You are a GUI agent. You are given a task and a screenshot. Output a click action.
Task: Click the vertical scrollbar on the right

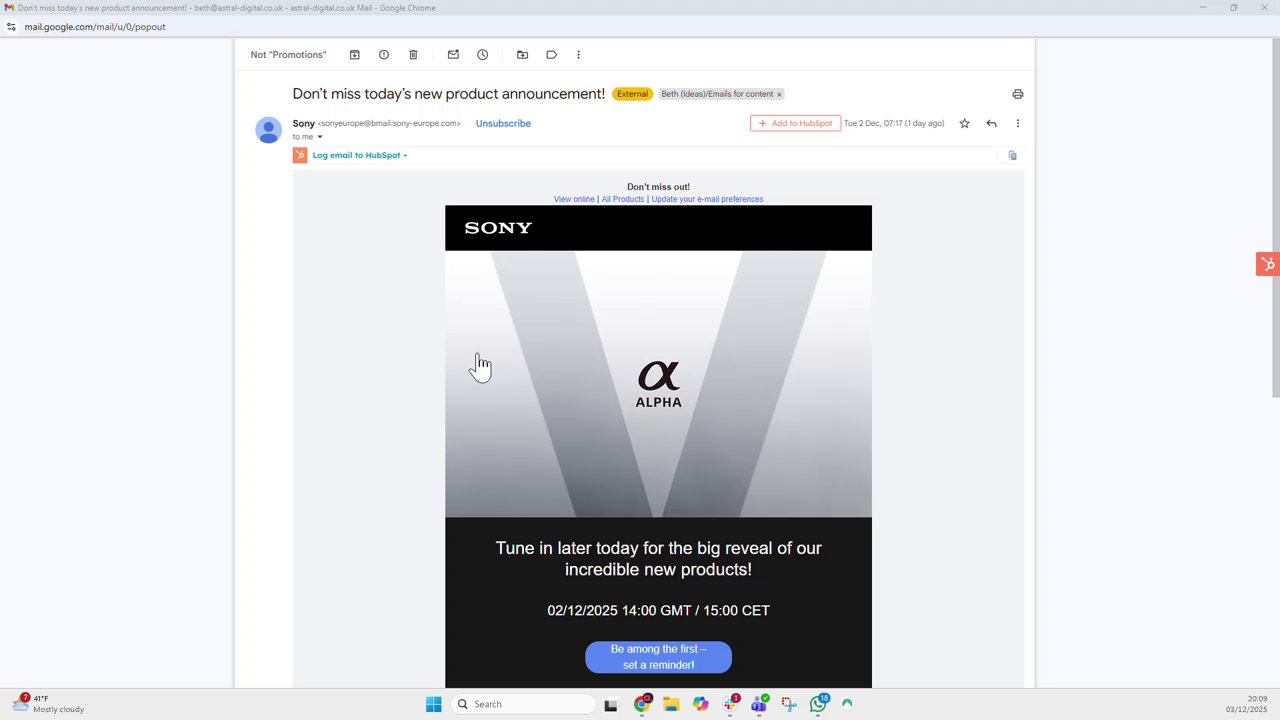(x=1275, y=218)
